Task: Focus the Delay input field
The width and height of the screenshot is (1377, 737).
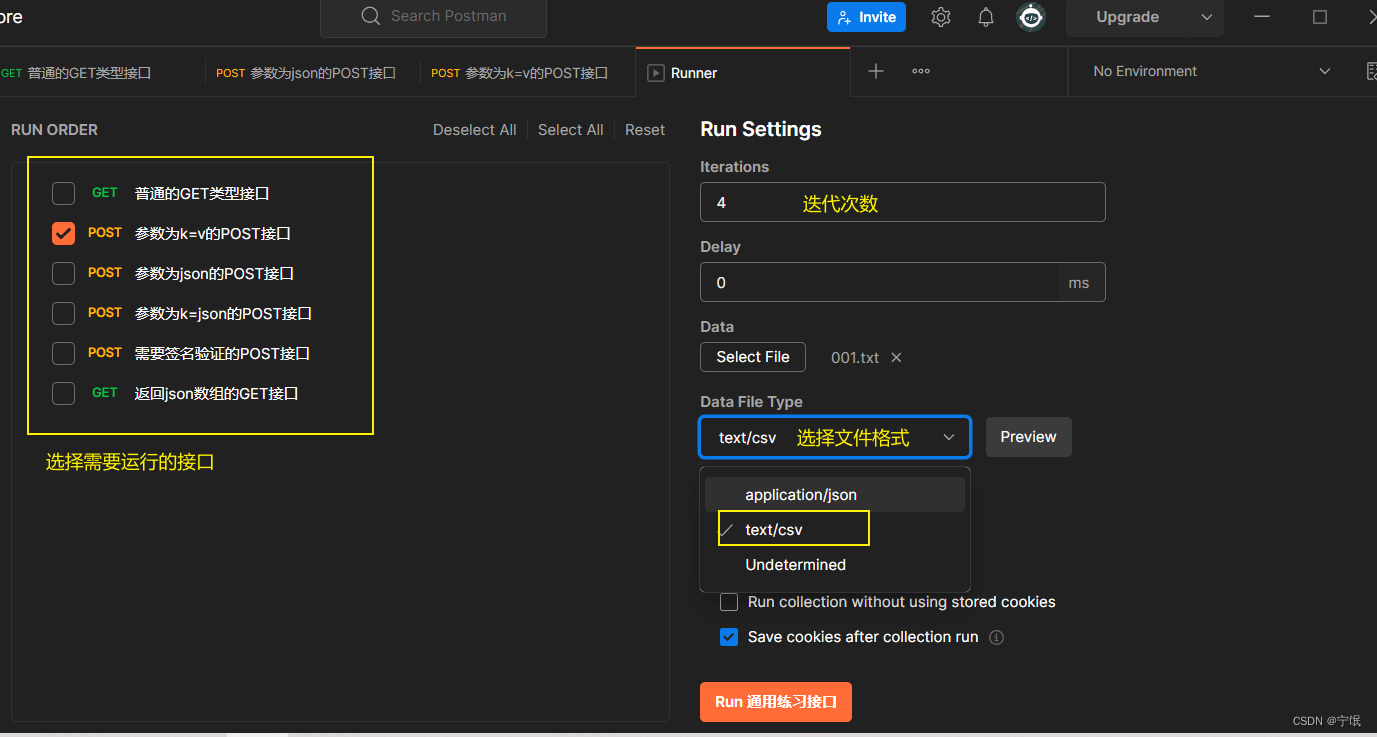Action: tap(879, 282)
